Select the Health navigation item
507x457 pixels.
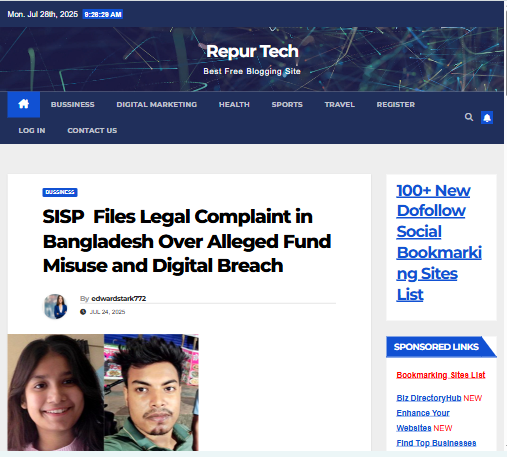pos(234,105)
